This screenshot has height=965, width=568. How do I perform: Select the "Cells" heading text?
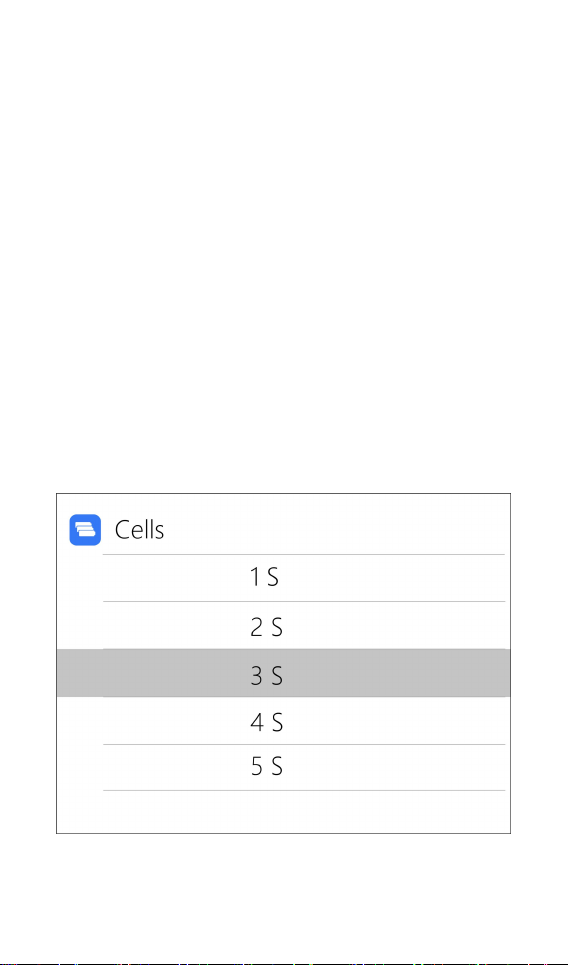tap(139, 530)
